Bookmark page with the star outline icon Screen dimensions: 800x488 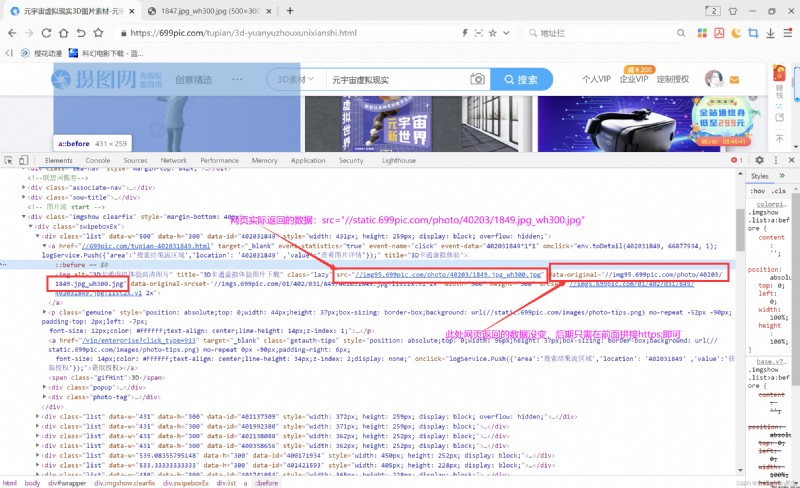(98, 33)
